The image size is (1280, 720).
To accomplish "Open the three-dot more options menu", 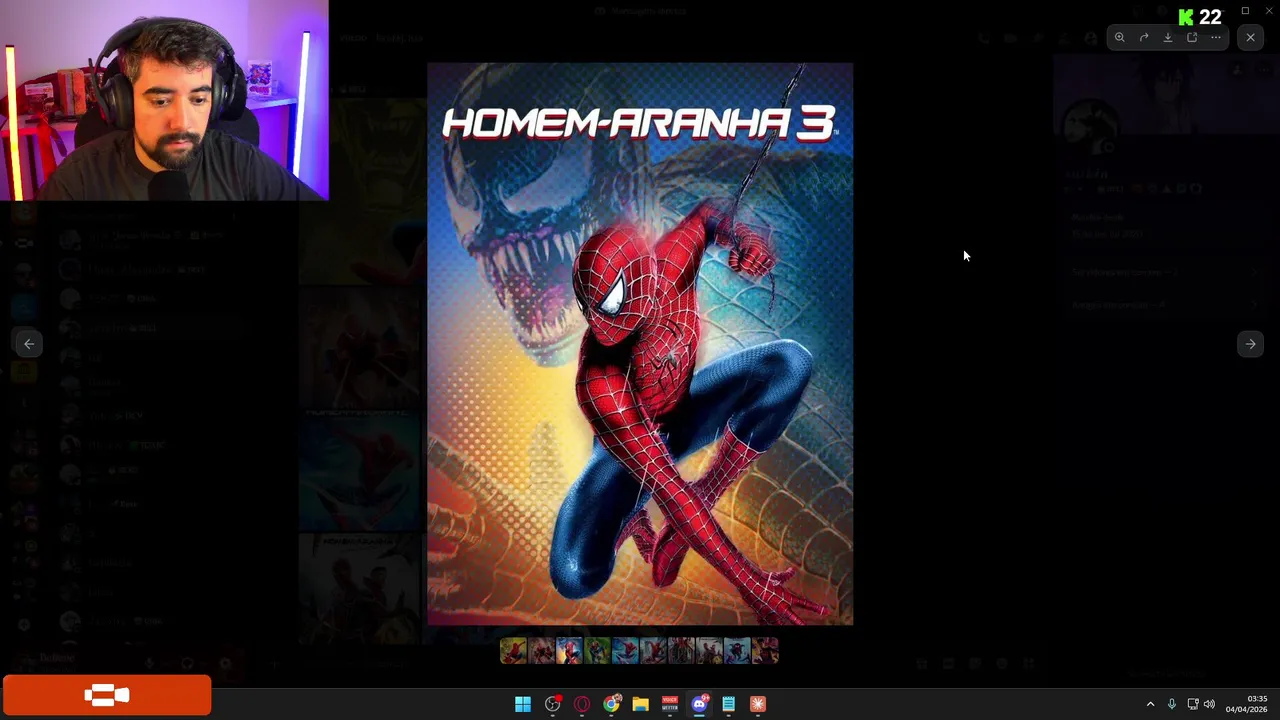I will pyautogui.click(x=1216, y=38).
